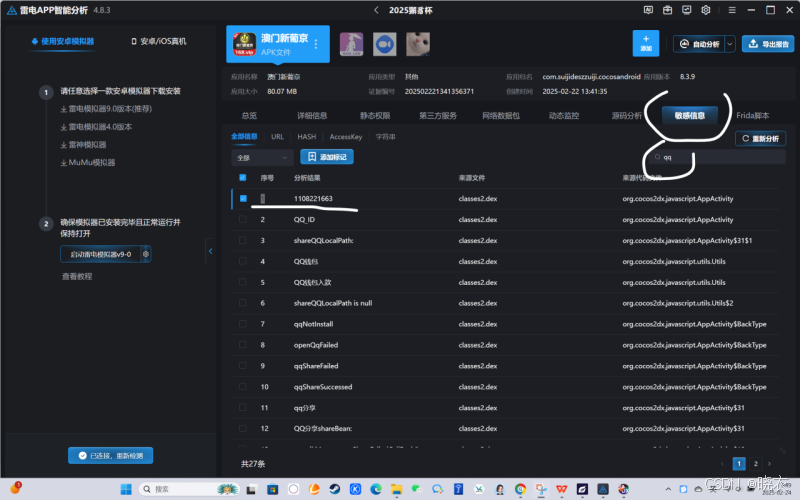This screenshot has height=500, width=801.
Task: Filter by AccessKey sub-tab
Action: pos(346,137)
